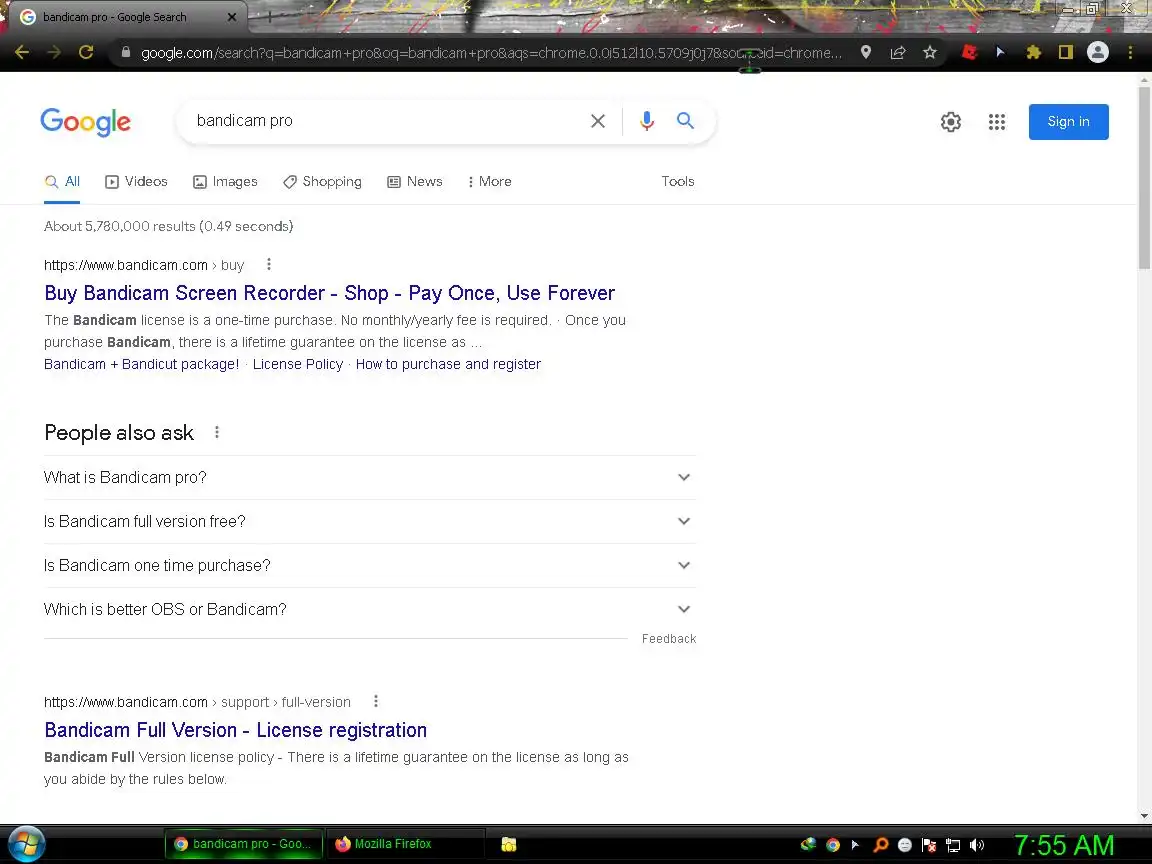Switch to Shopping results tab
Image resolution: width=1152 pixels, height=864 pixels.
[x=323, y=181]
